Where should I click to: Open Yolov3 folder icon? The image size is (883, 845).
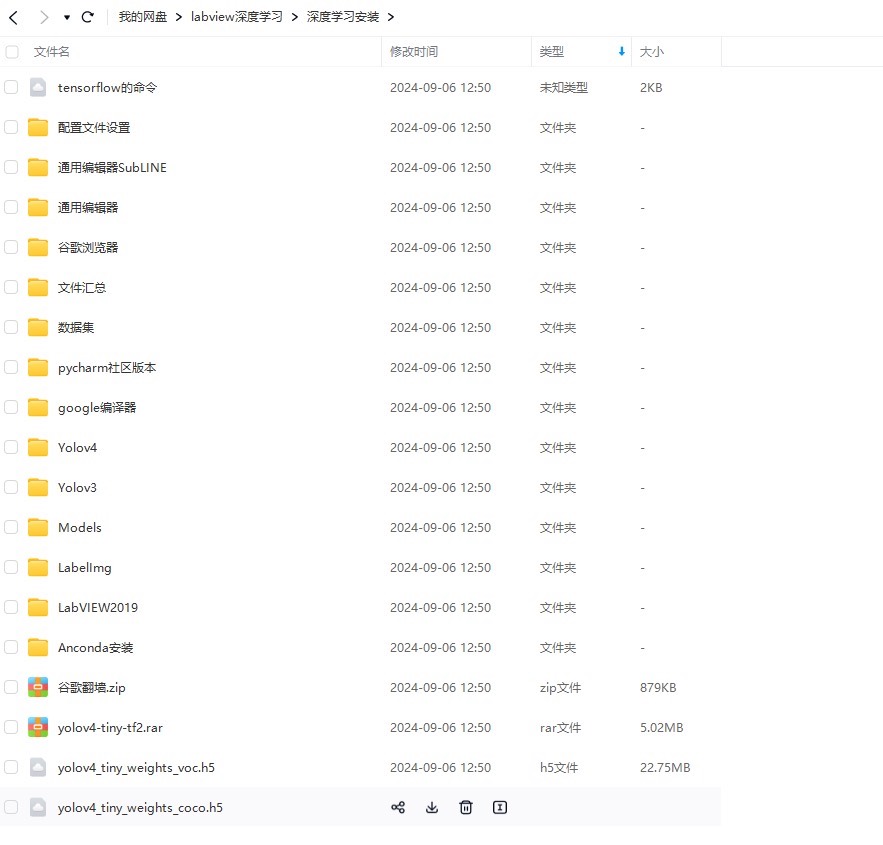click(x=38, y=487)
